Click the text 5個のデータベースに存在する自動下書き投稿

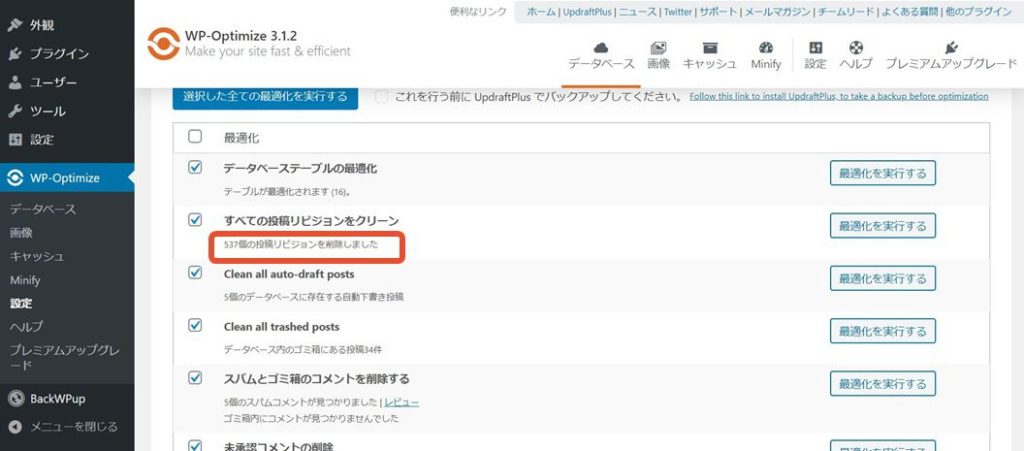[313, 297]
